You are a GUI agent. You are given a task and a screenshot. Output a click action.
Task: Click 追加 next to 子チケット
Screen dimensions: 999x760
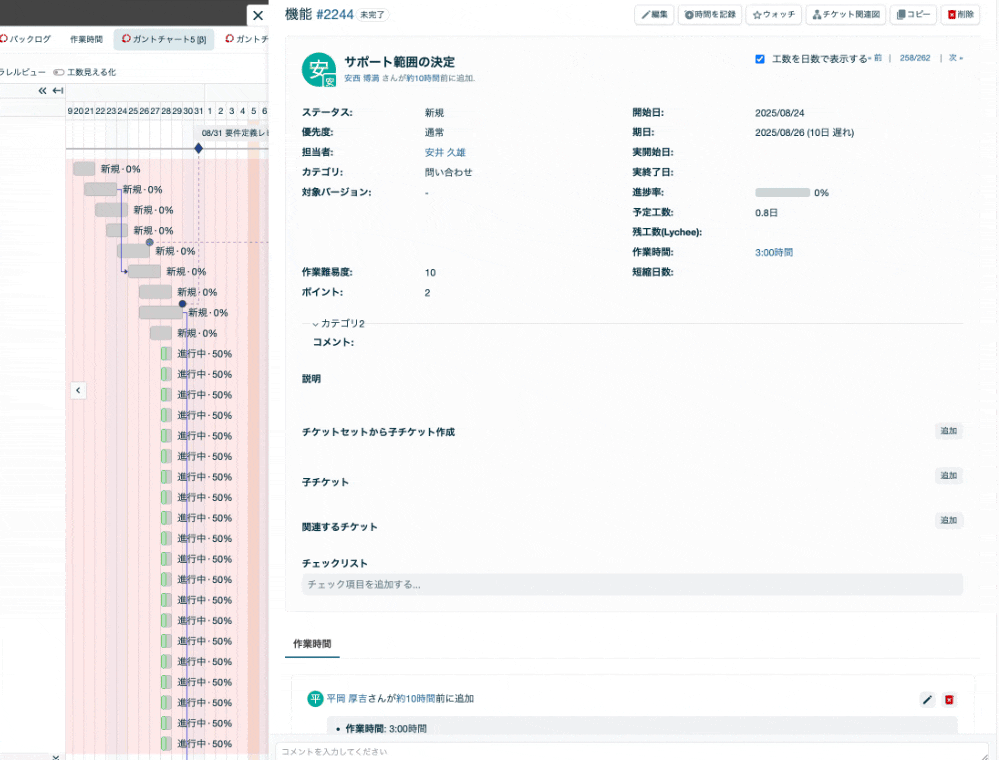tap(949, 476)
